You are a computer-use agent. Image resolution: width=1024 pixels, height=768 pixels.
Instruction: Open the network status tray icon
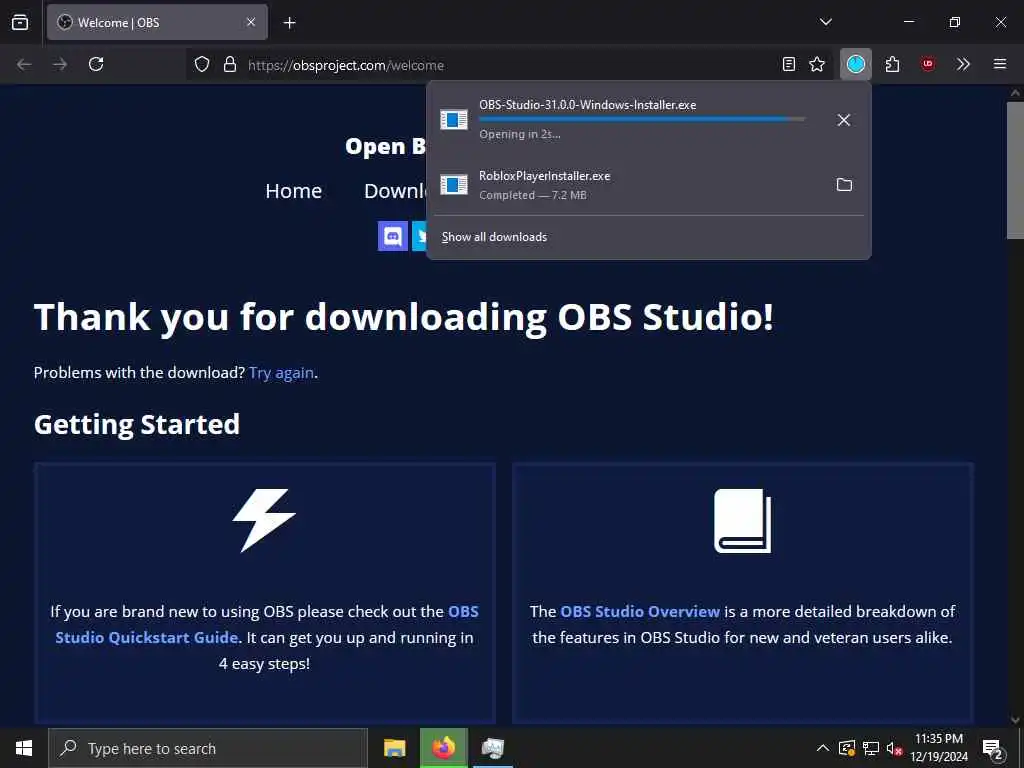click(x=871, y=748)
